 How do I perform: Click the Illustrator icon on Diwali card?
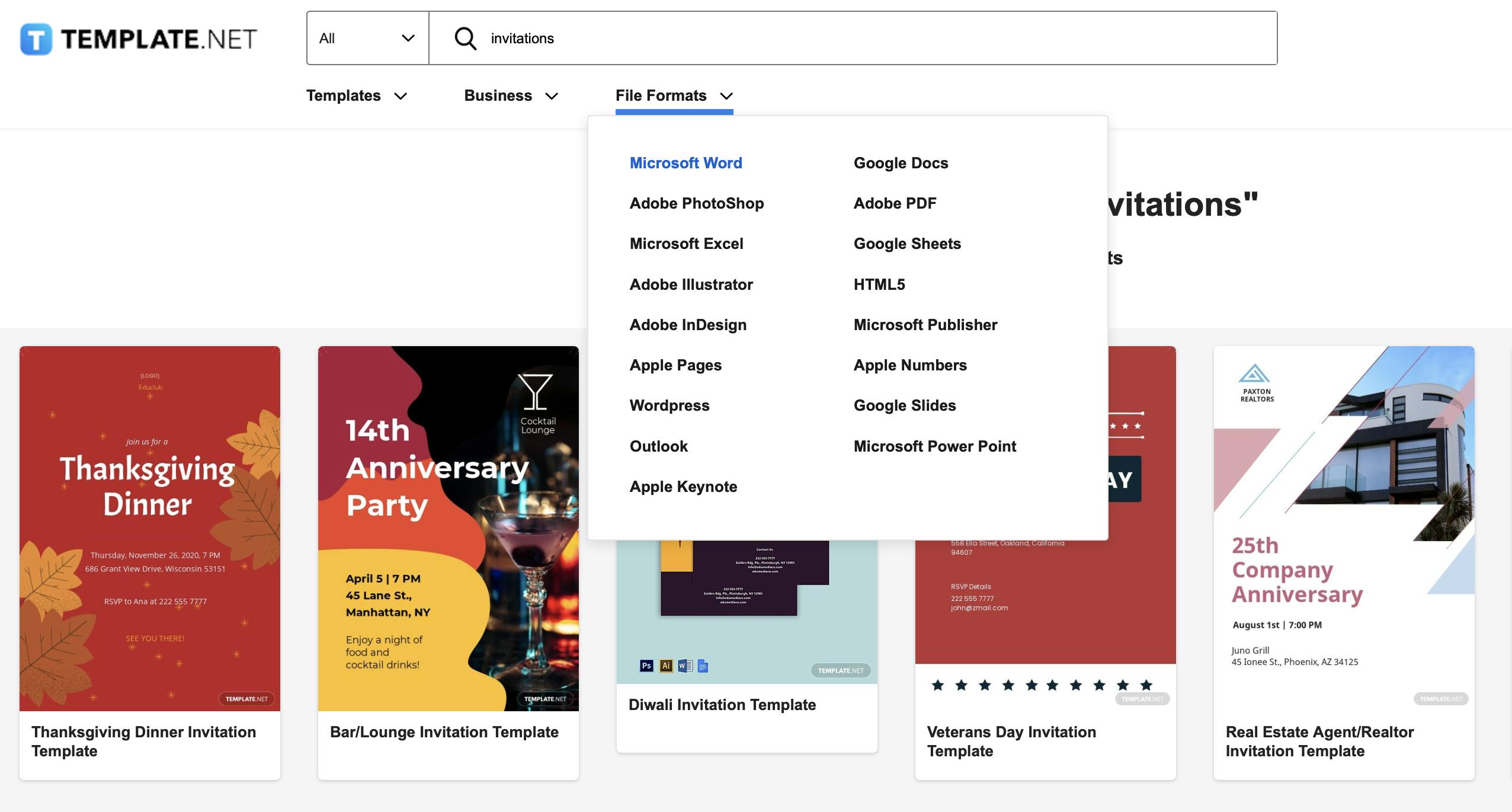666,666
